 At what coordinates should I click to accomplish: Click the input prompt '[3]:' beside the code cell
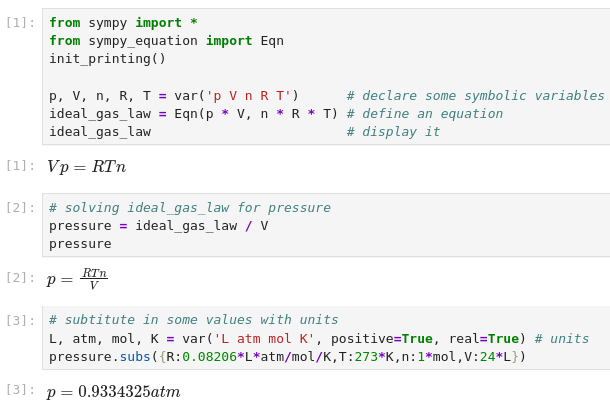tap(20, 320)
